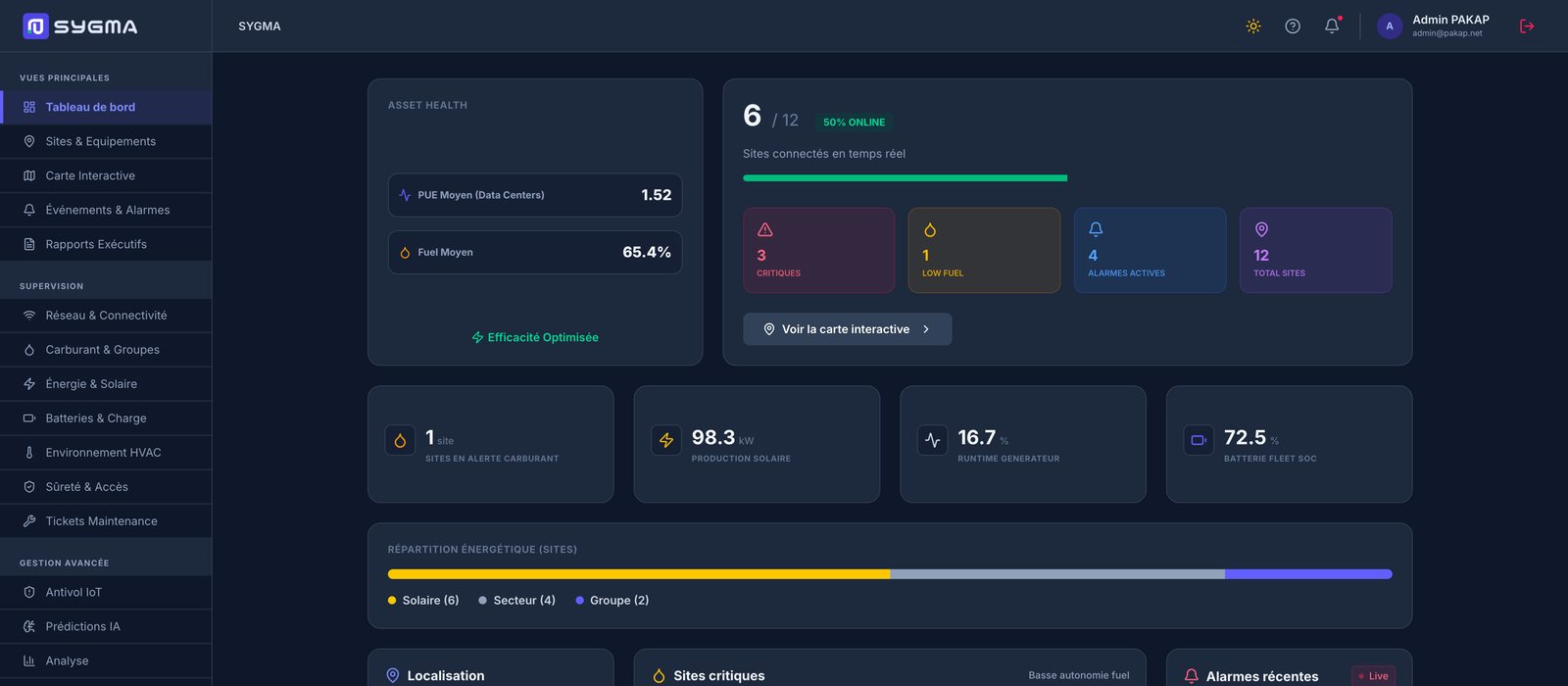Navigate to Réseau & Connectivité
Image resolution: width=1568 pixels, height=686 pixels.
(x=106, y=316)
